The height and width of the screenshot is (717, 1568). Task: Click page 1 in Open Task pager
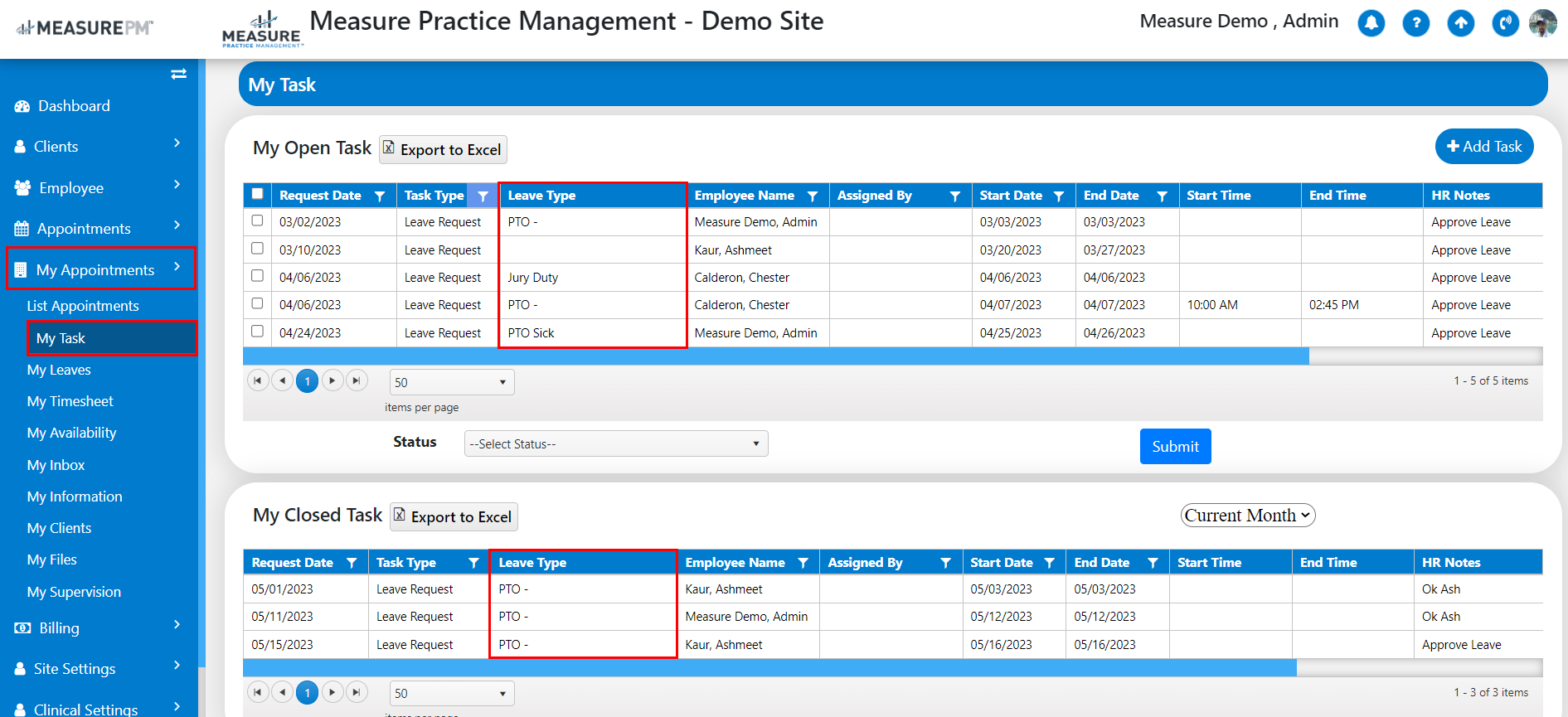point(308,380)
